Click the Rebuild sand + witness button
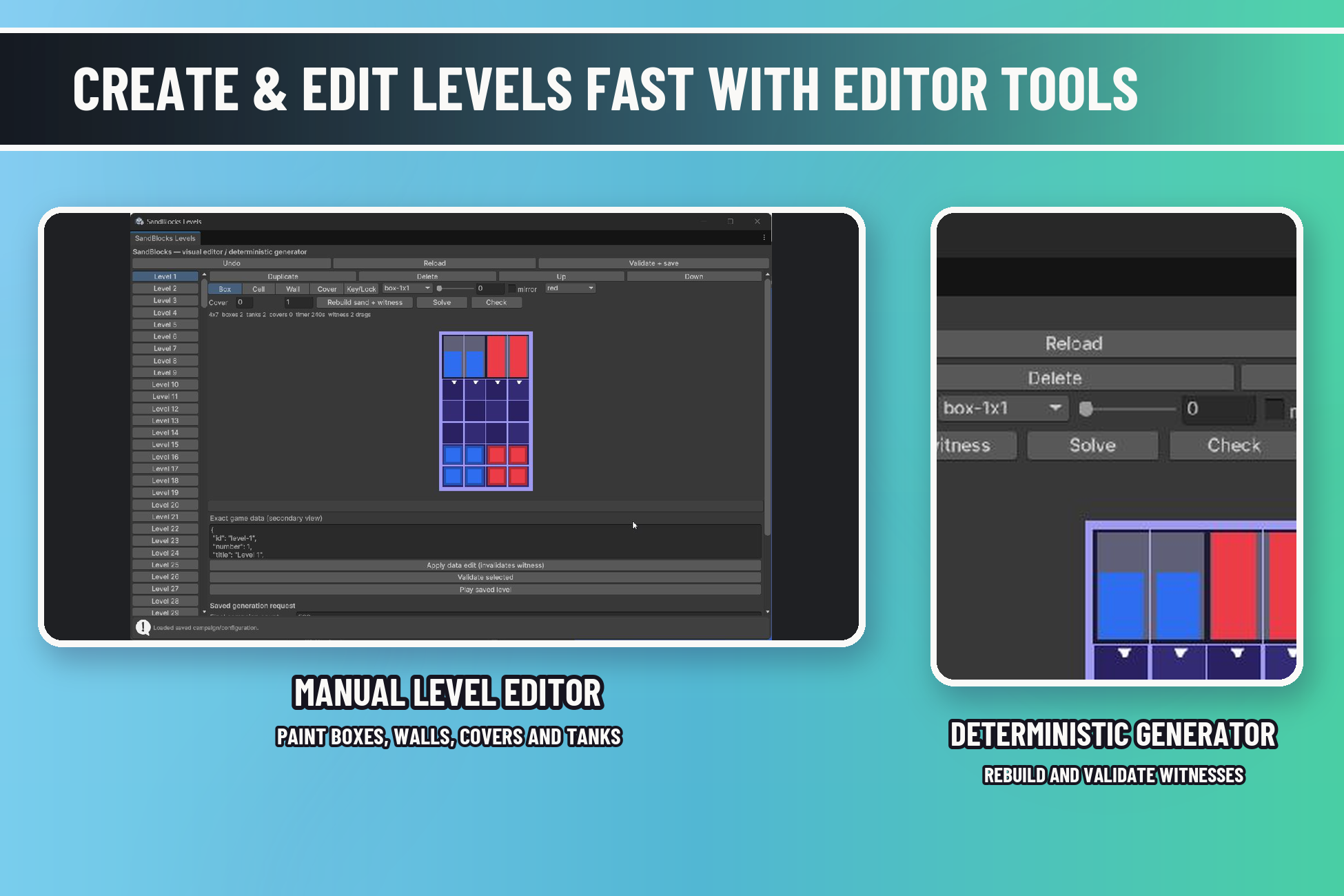This screenshot has width=1344, height=896. click(365, 303)
